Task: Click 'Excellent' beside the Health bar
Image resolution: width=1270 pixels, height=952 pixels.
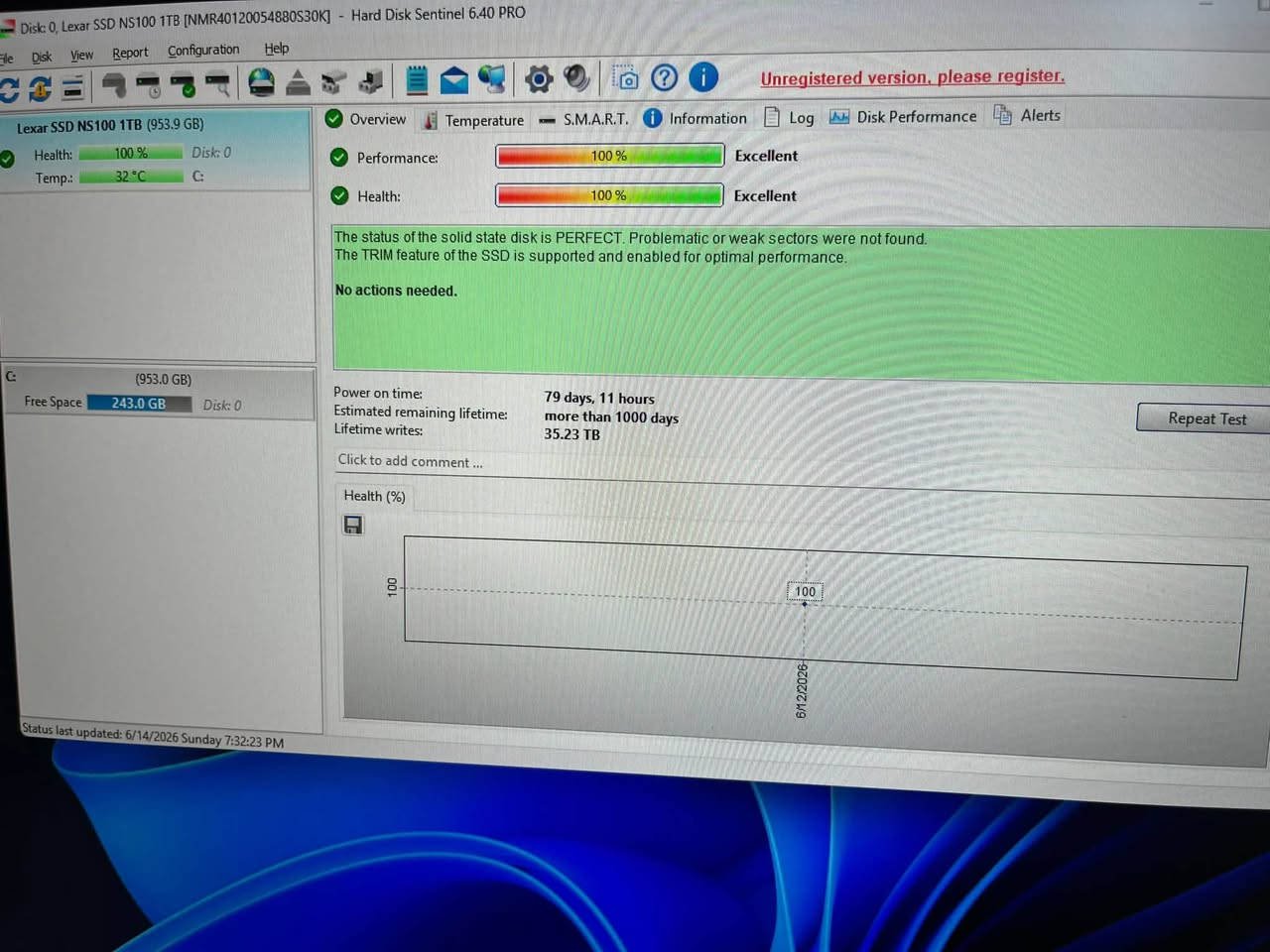Action: [x=765, y=195]
